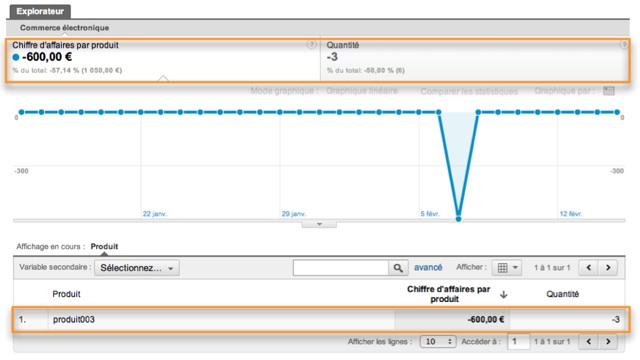Click the Graphique par calendar icon

pos(609,91)
